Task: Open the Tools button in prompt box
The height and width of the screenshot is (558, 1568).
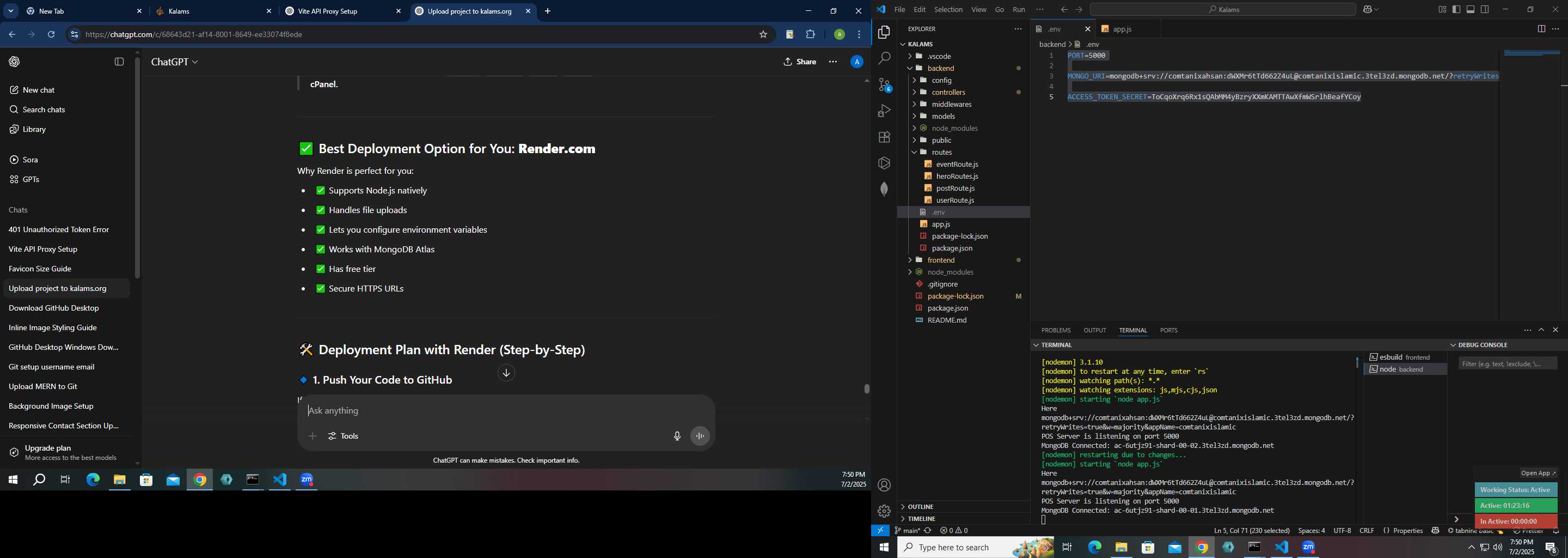Action: [344, 436]
